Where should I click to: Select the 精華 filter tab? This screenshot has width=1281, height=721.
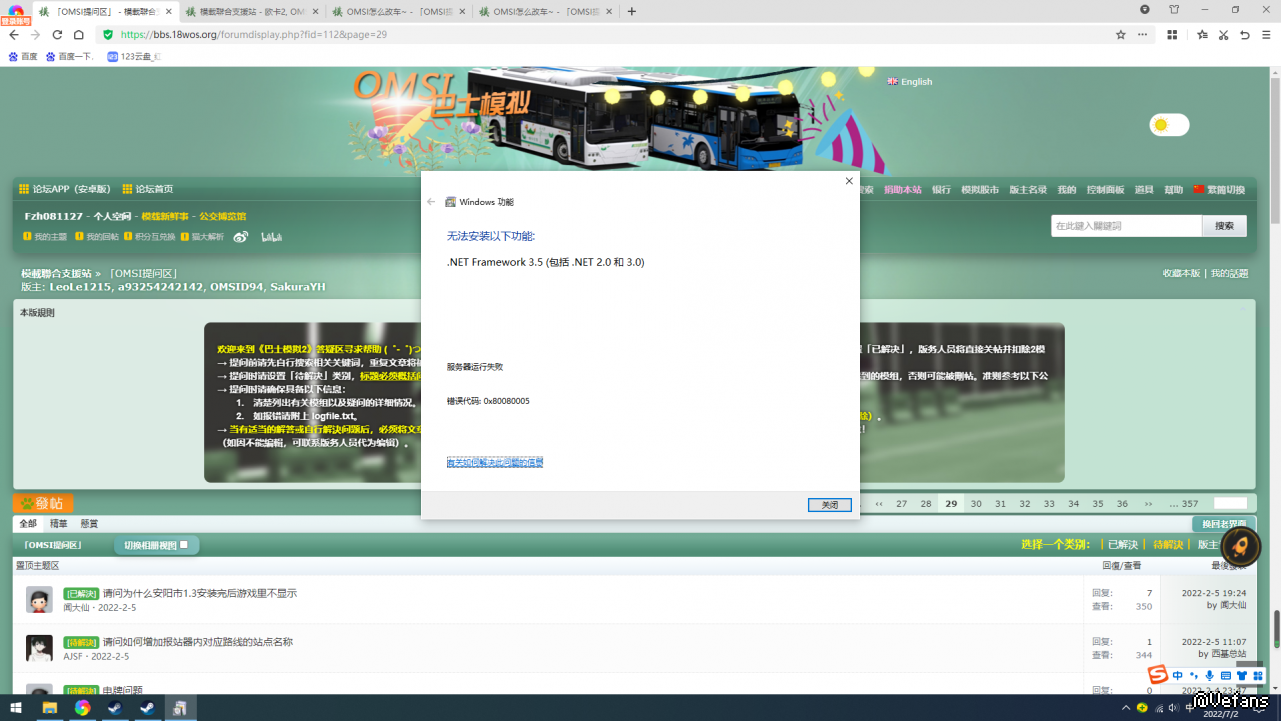coord(59,524)
